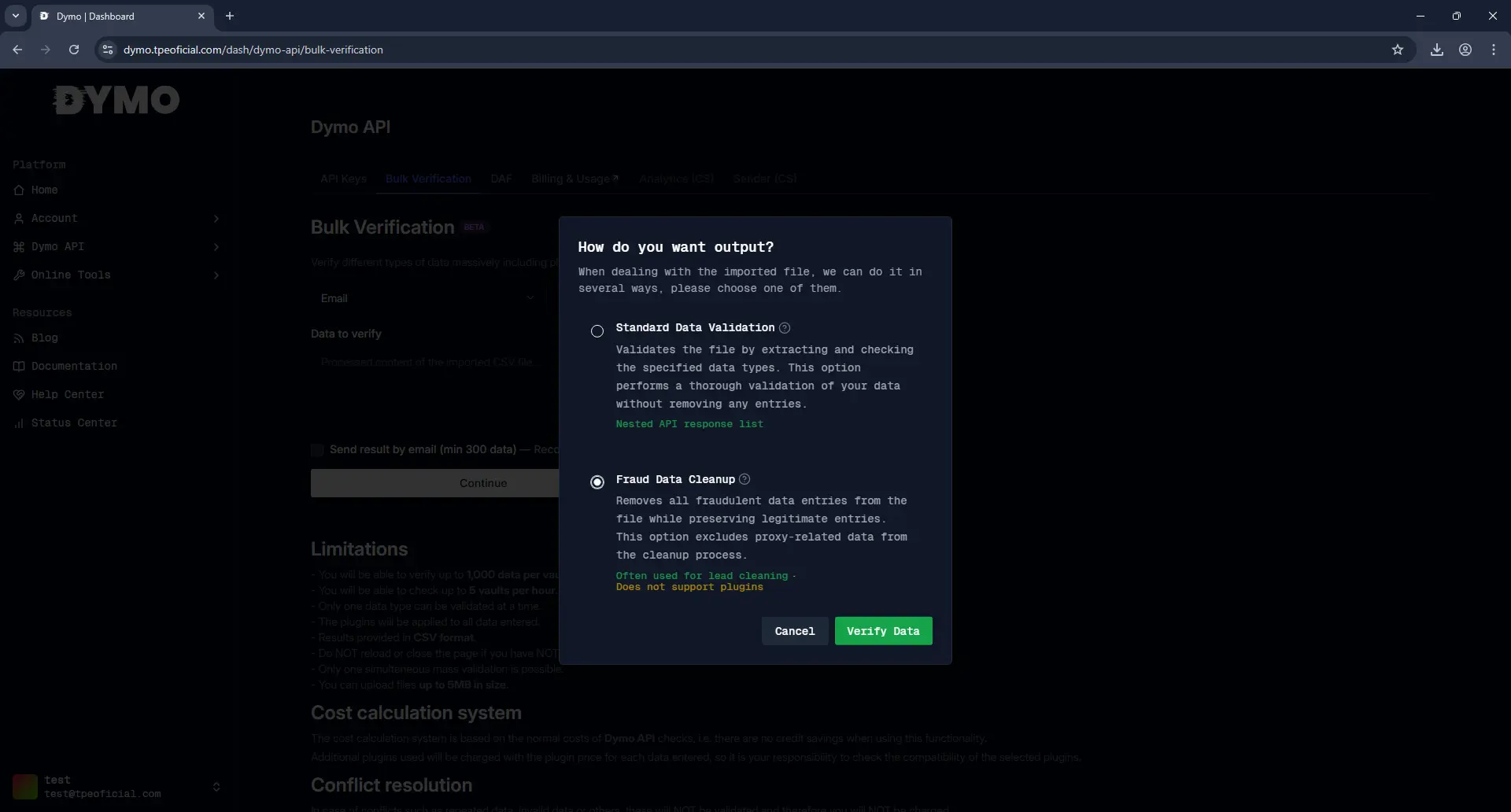Expand the Account sidebar section
The height and width of the screenshot is (812, 1511).
[118, 219]
